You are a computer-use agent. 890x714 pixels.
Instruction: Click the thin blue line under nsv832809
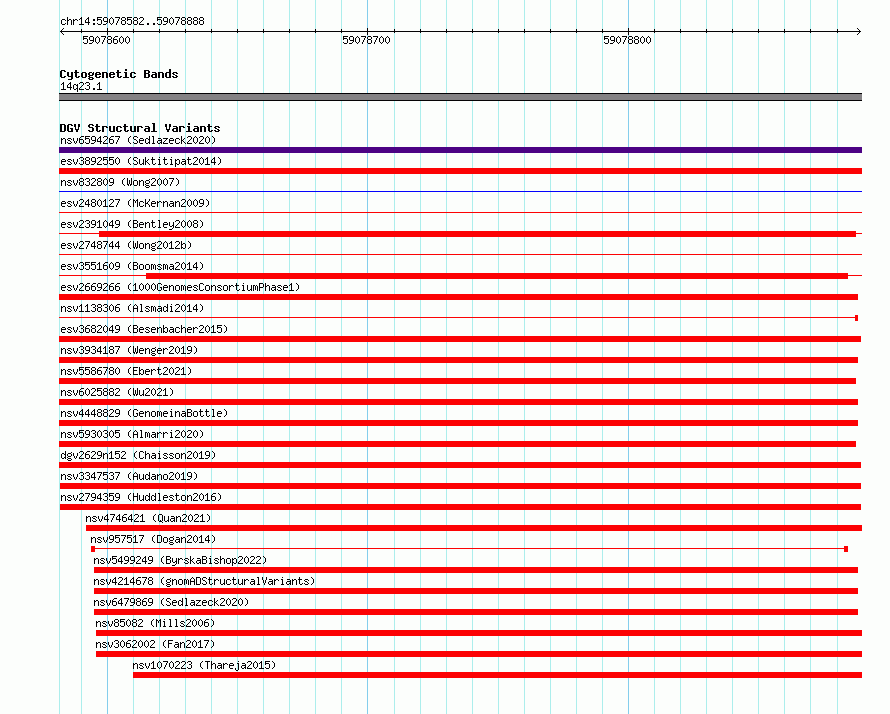(x=460, y=192)
